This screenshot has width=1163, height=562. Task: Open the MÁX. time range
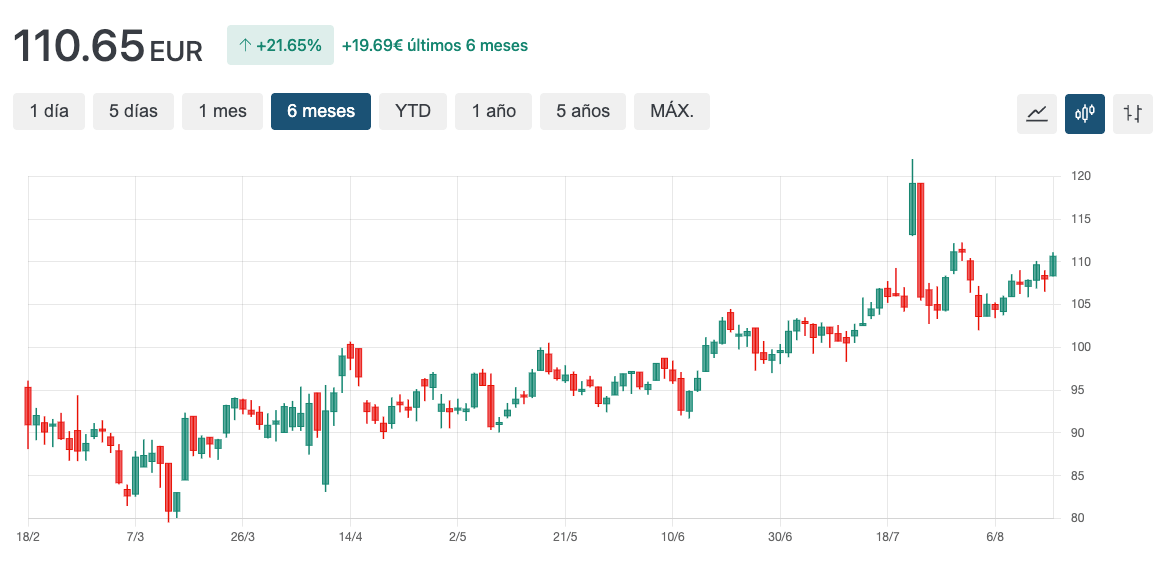(x=672, y=111)
